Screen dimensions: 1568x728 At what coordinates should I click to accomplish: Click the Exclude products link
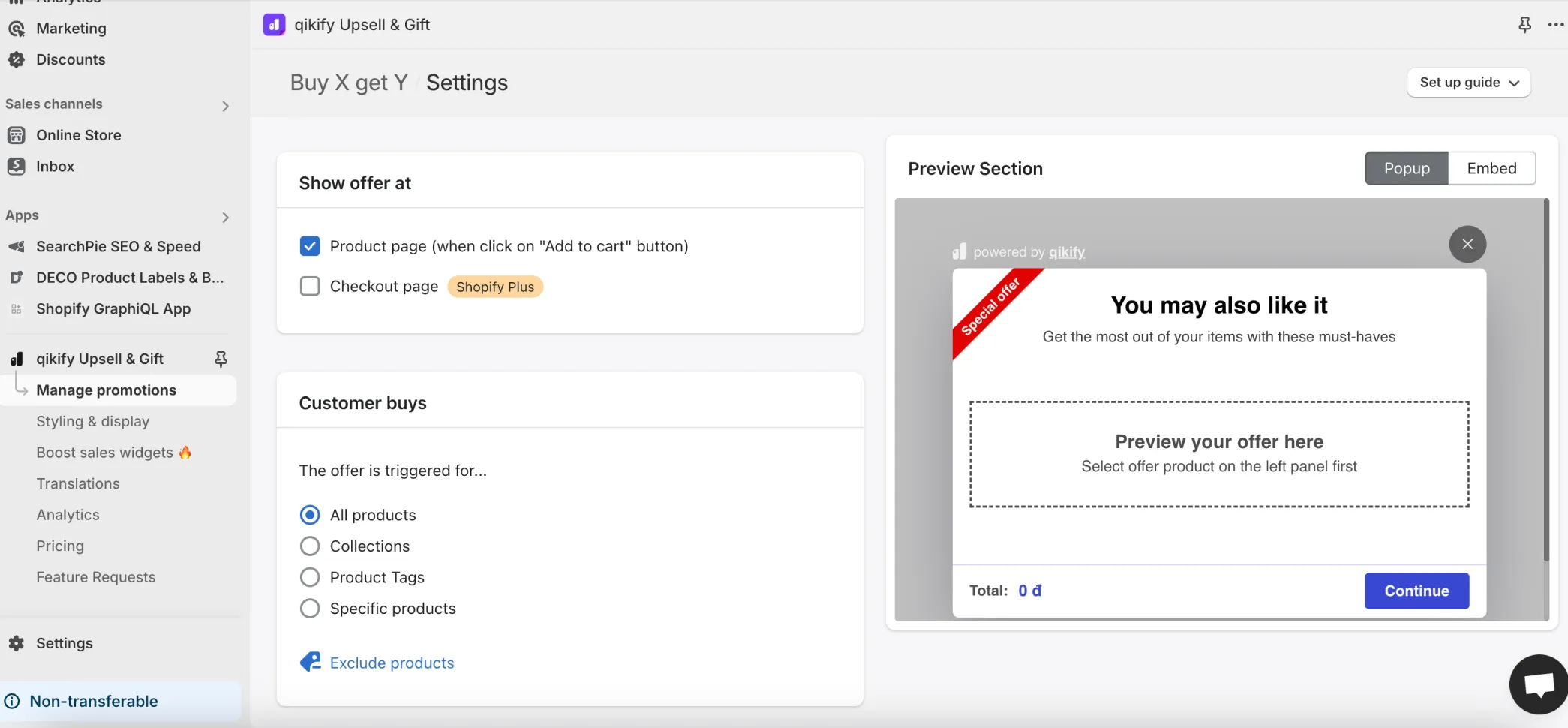tap(392, 663)
